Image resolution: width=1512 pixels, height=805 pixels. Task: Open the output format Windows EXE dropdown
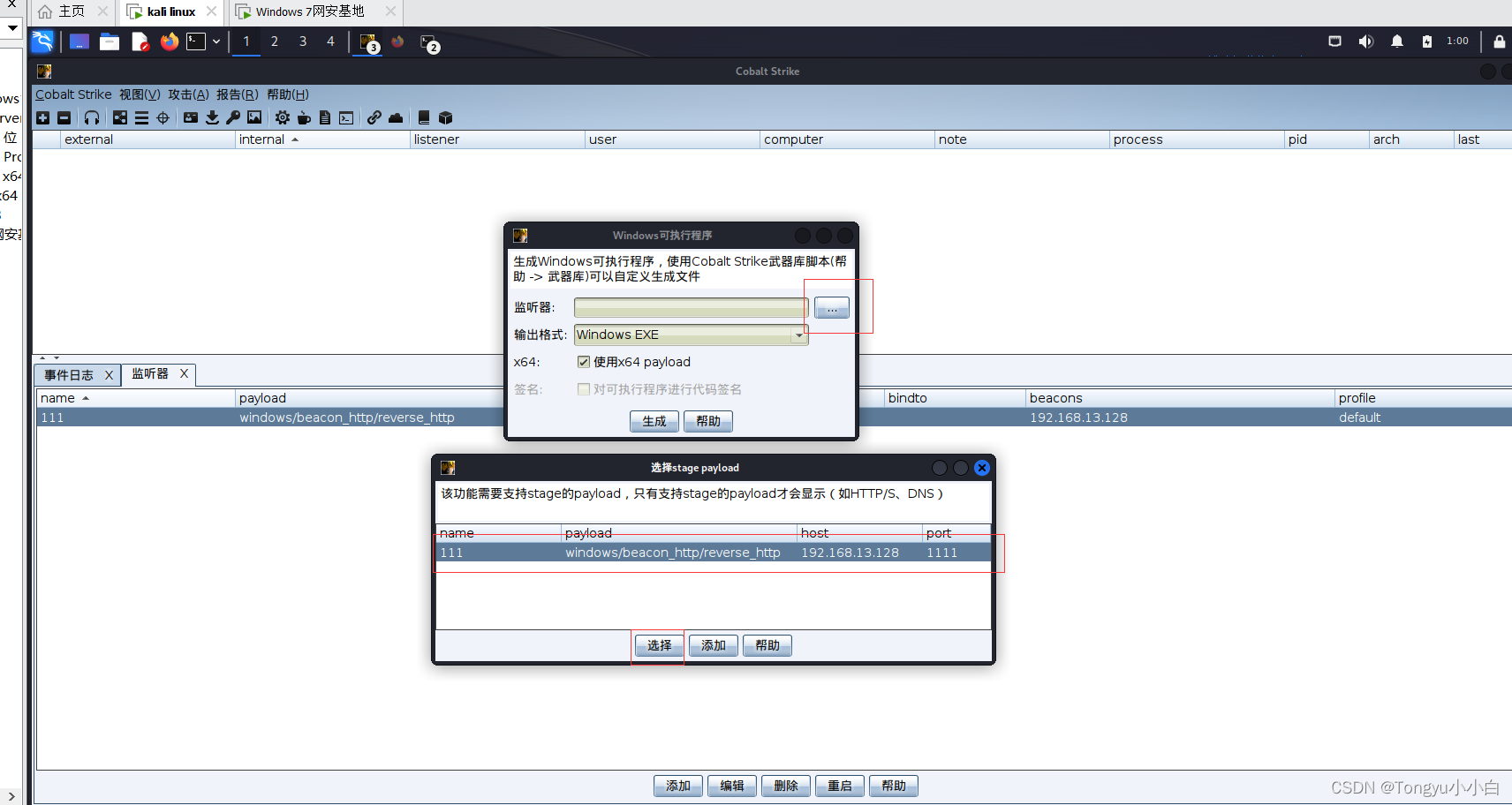(x=692, y=335)
